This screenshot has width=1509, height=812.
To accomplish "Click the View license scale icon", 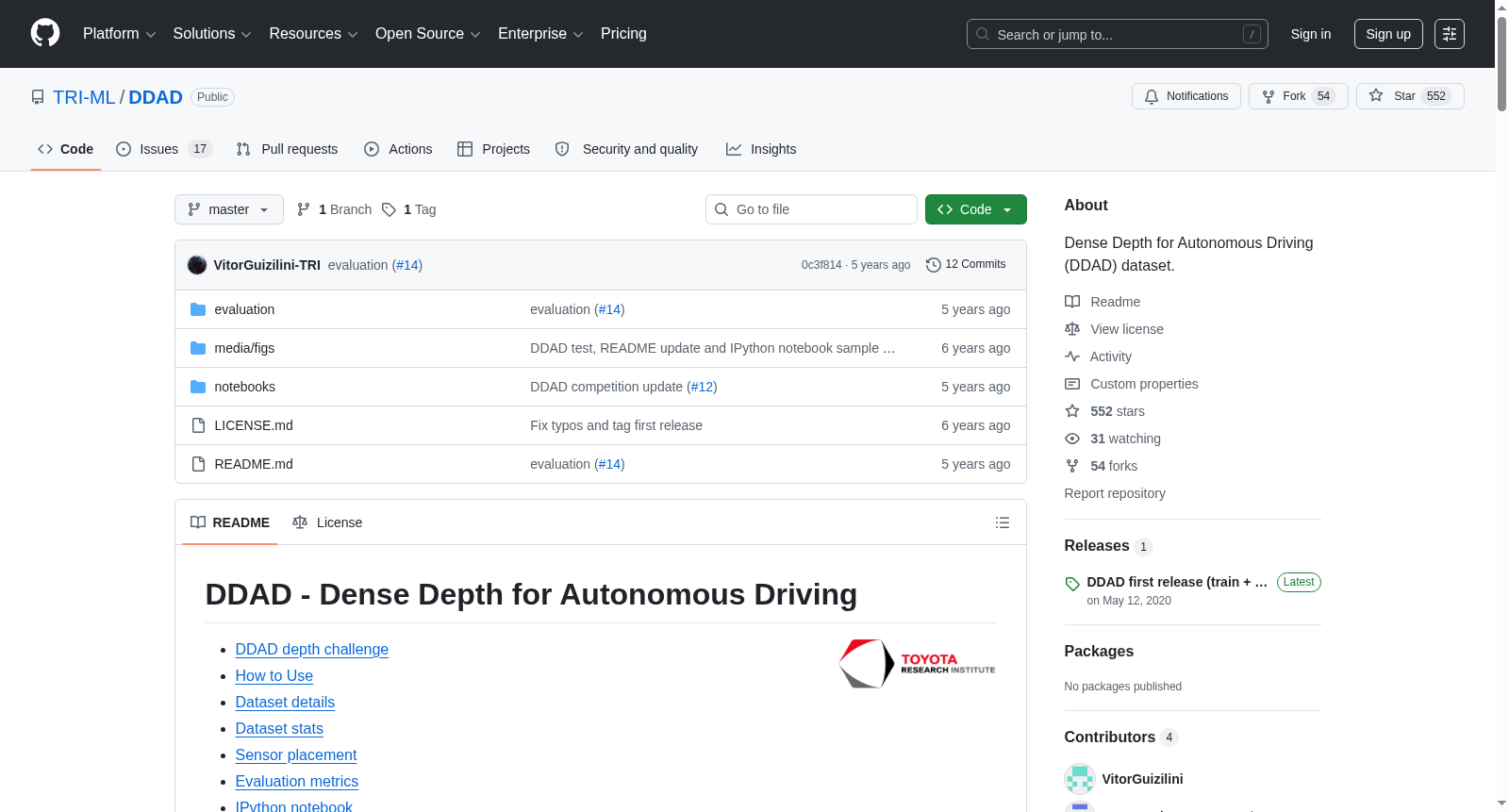I will 1072,329.
